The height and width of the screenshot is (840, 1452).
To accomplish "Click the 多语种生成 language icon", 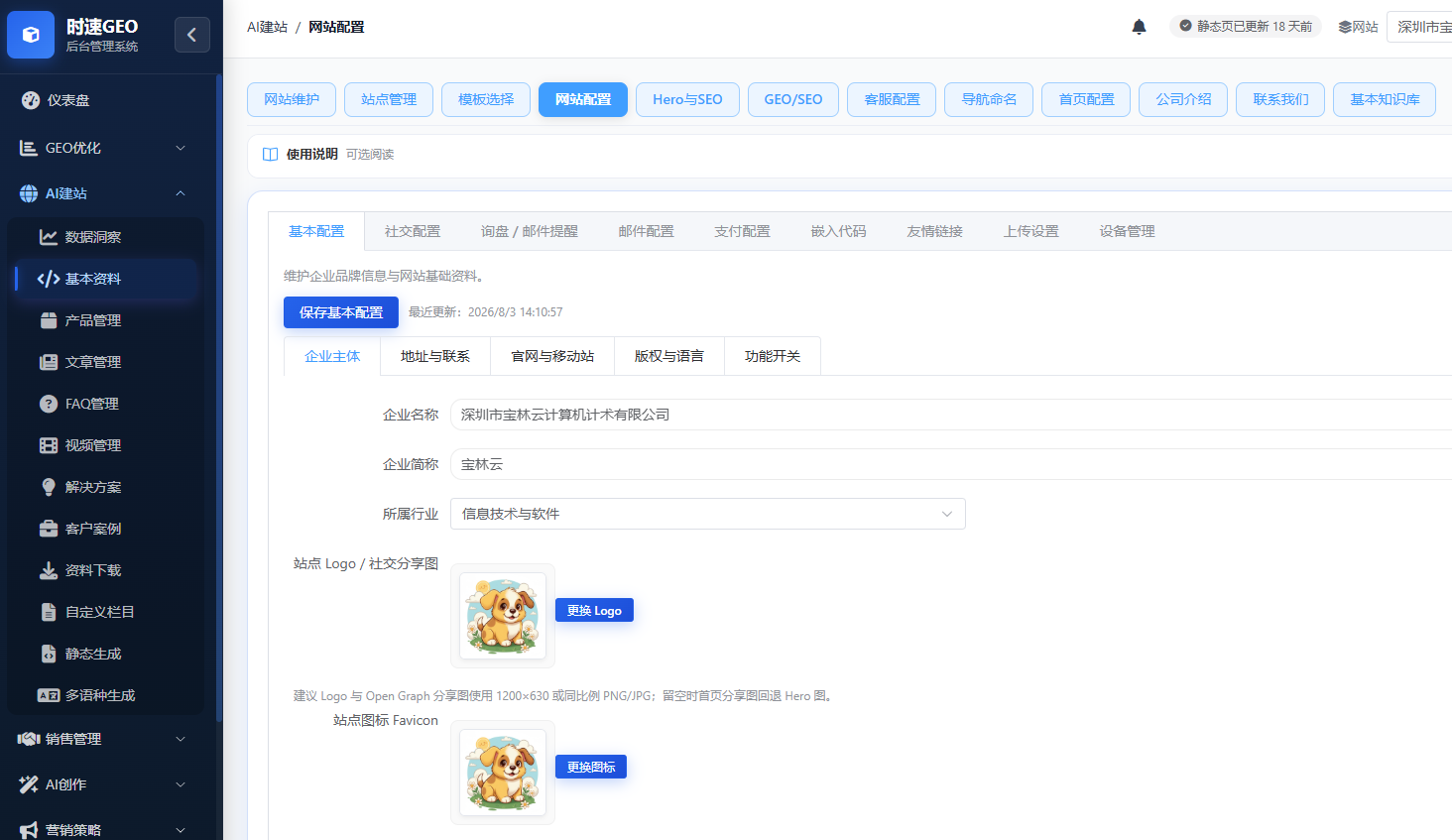I will (49, 695).
